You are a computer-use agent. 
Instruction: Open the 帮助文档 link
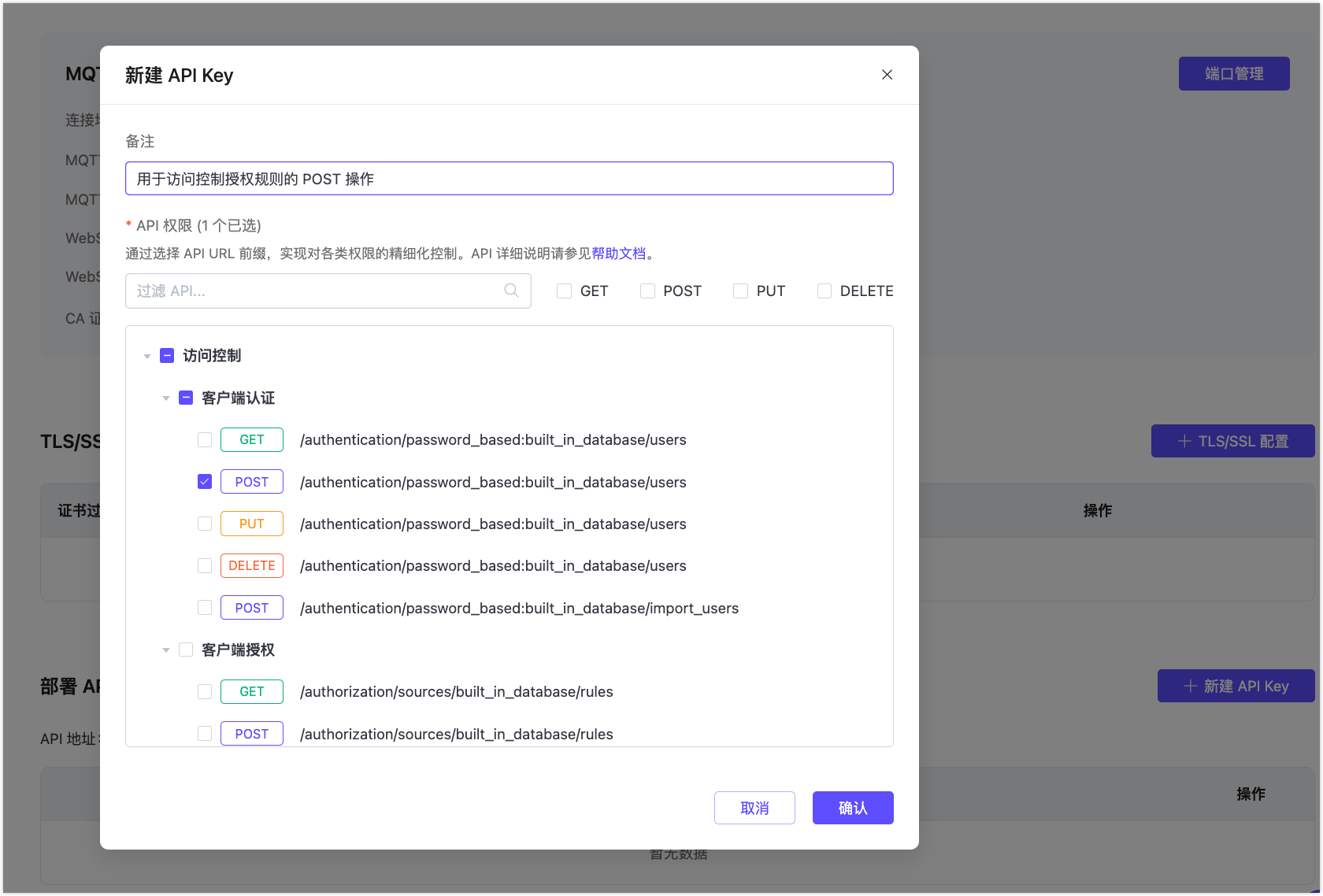[618, 254]
